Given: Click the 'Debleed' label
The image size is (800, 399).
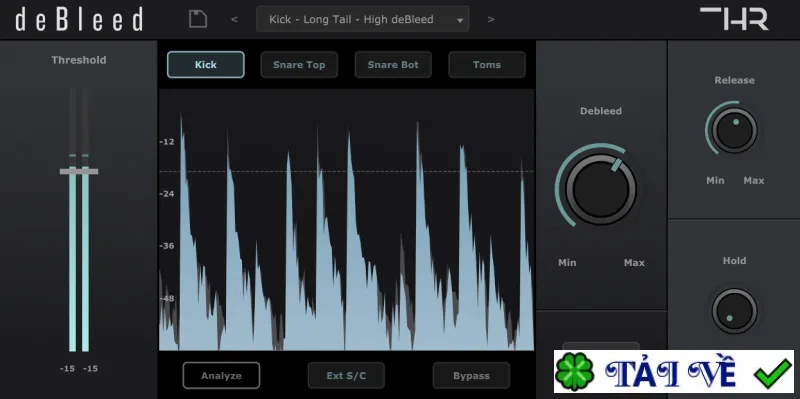Looking at the screenshot, I should click(601, 111).
